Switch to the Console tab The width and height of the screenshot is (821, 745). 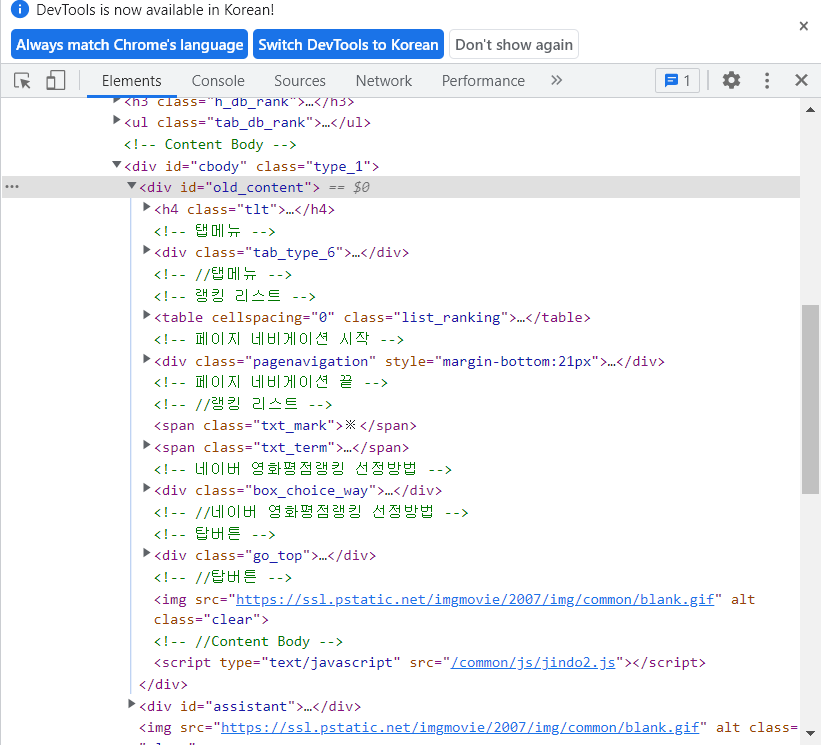[218, 81]
